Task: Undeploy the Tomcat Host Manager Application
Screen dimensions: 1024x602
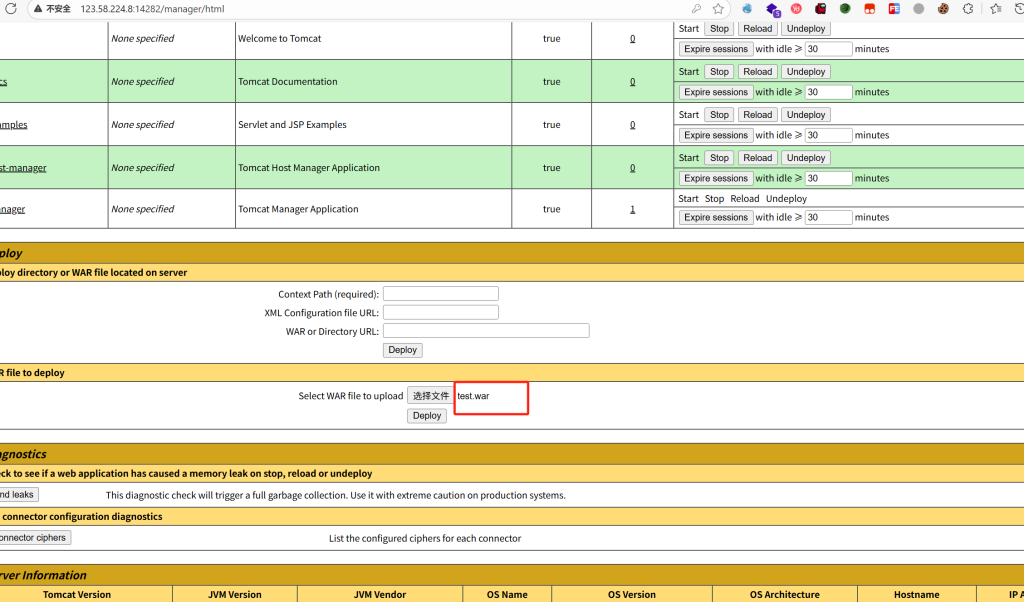Action: pyautogui.click(x=806, y=158)
